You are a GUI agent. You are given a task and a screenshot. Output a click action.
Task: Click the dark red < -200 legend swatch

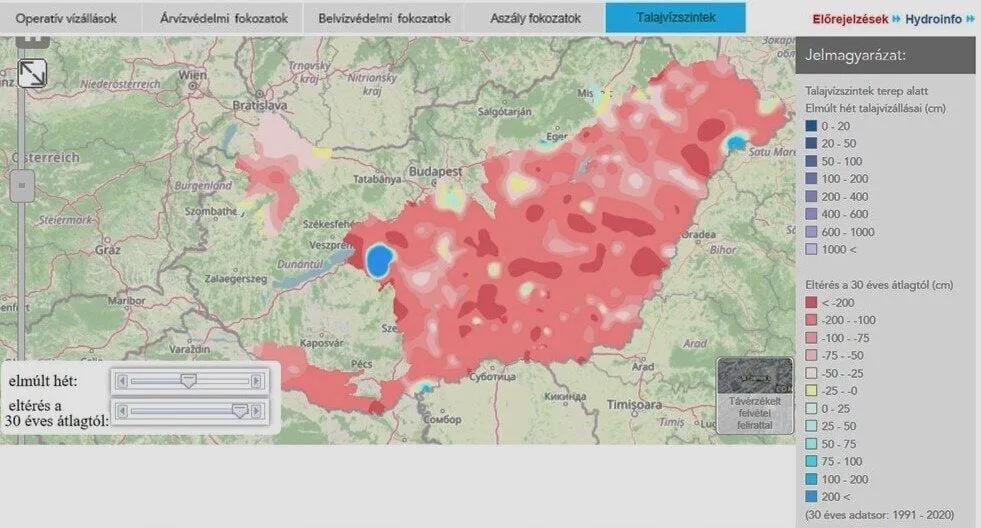pos(811,303)
